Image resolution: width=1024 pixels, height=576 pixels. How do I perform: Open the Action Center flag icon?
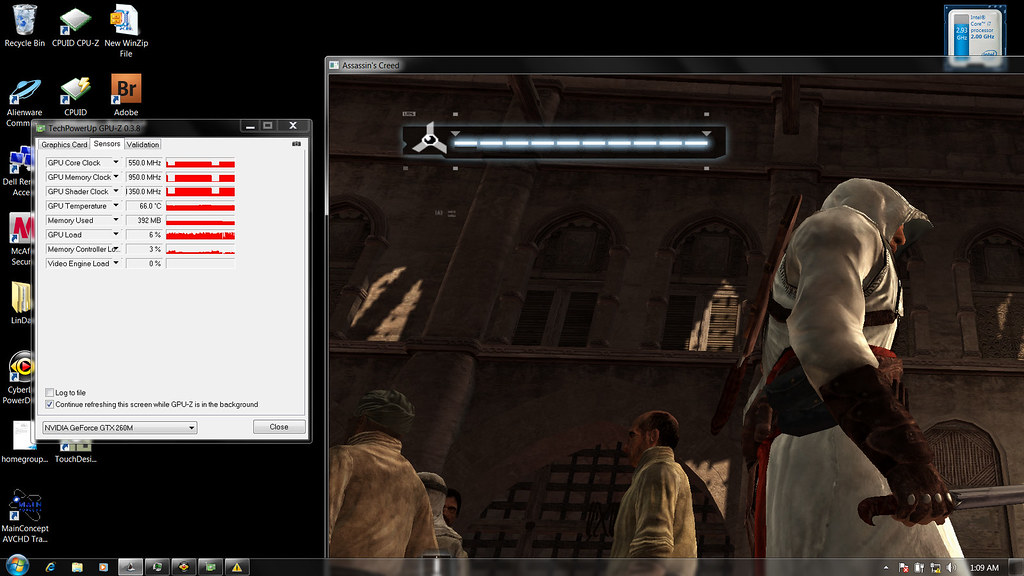coord(903,568)
